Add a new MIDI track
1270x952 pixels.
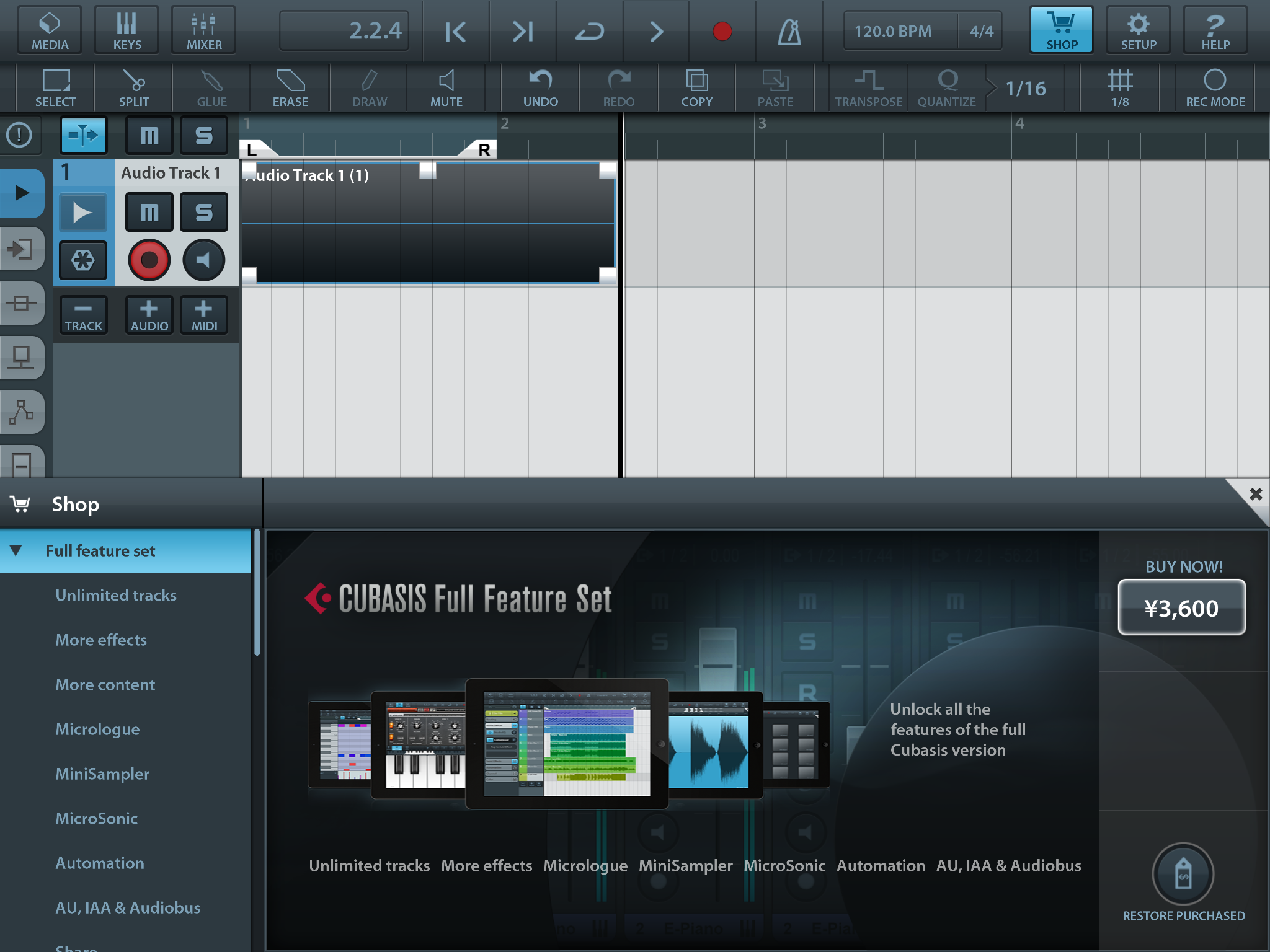click(x=204, y=315)
